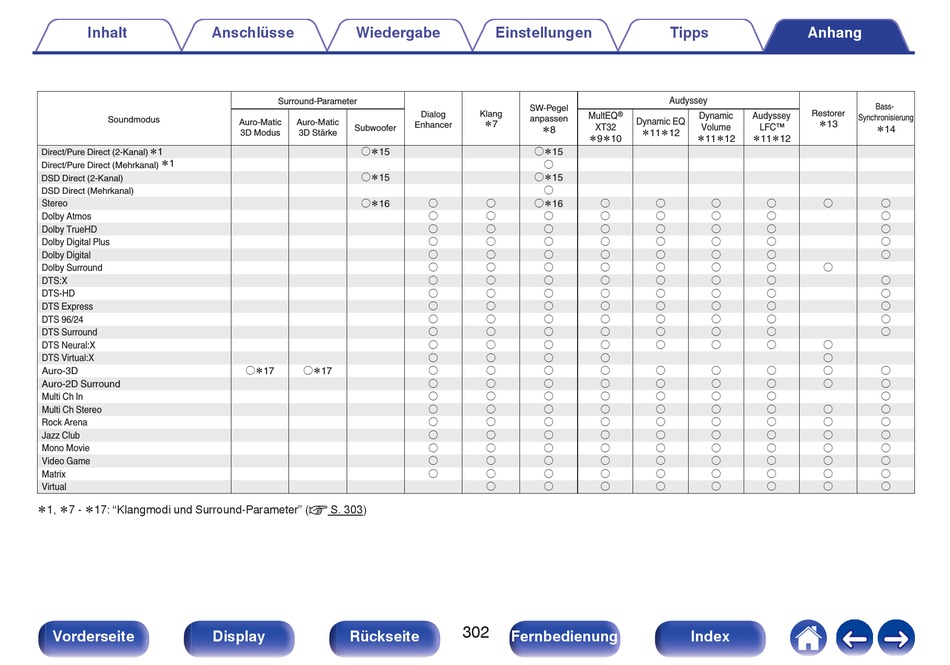Open the Wiedergabe tab

(x=398, y=33)
